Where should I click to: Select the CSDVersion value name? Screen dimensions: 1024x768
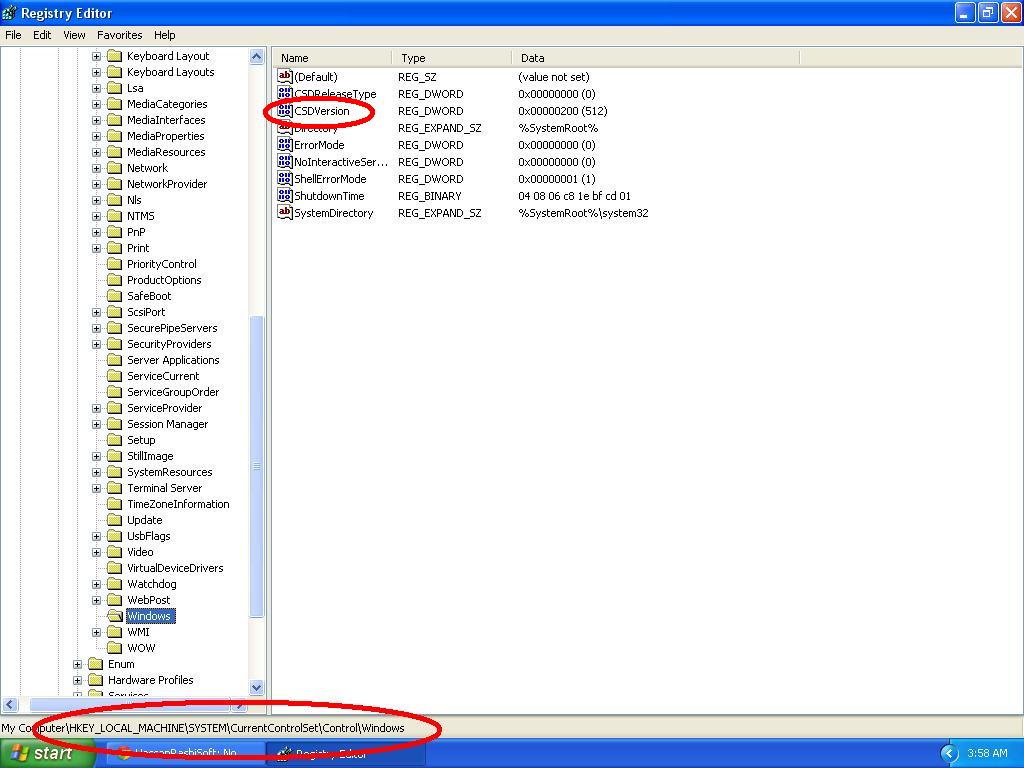pyautogui.click(x=322, y=111)
